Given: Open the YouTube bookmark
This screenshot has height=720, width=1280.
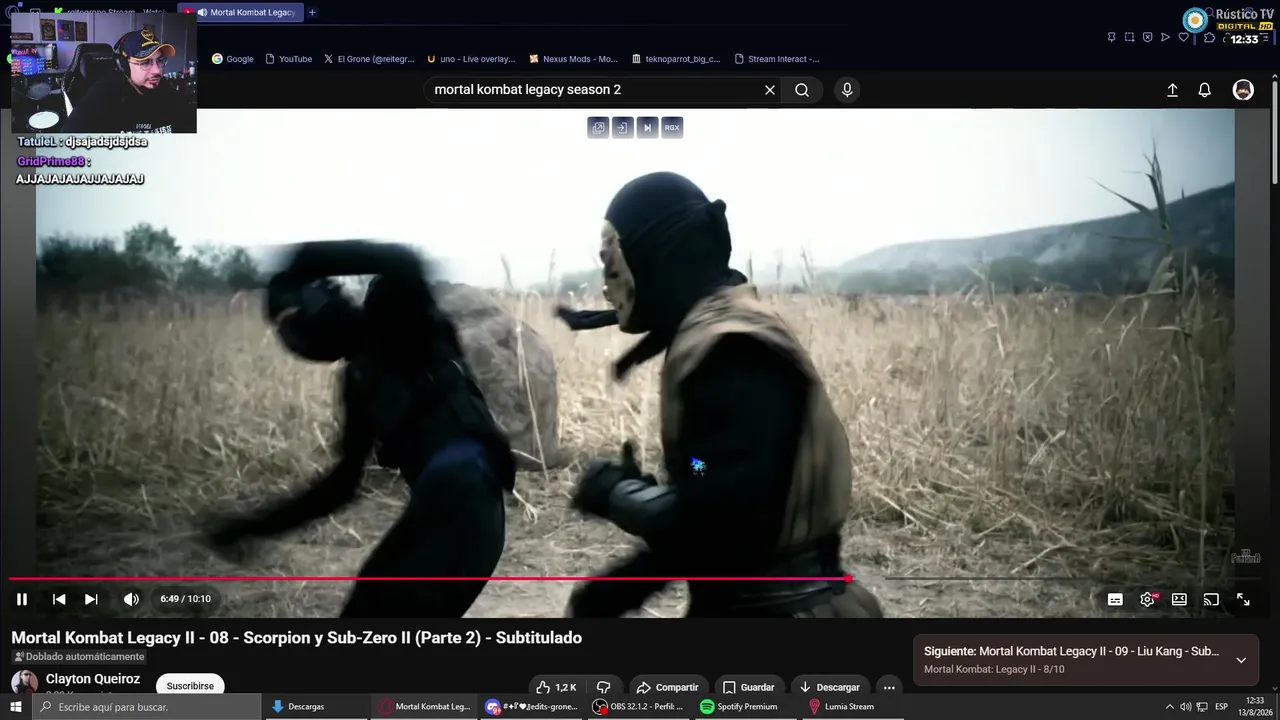Looking at the screenshot, I should pos(289,59).
